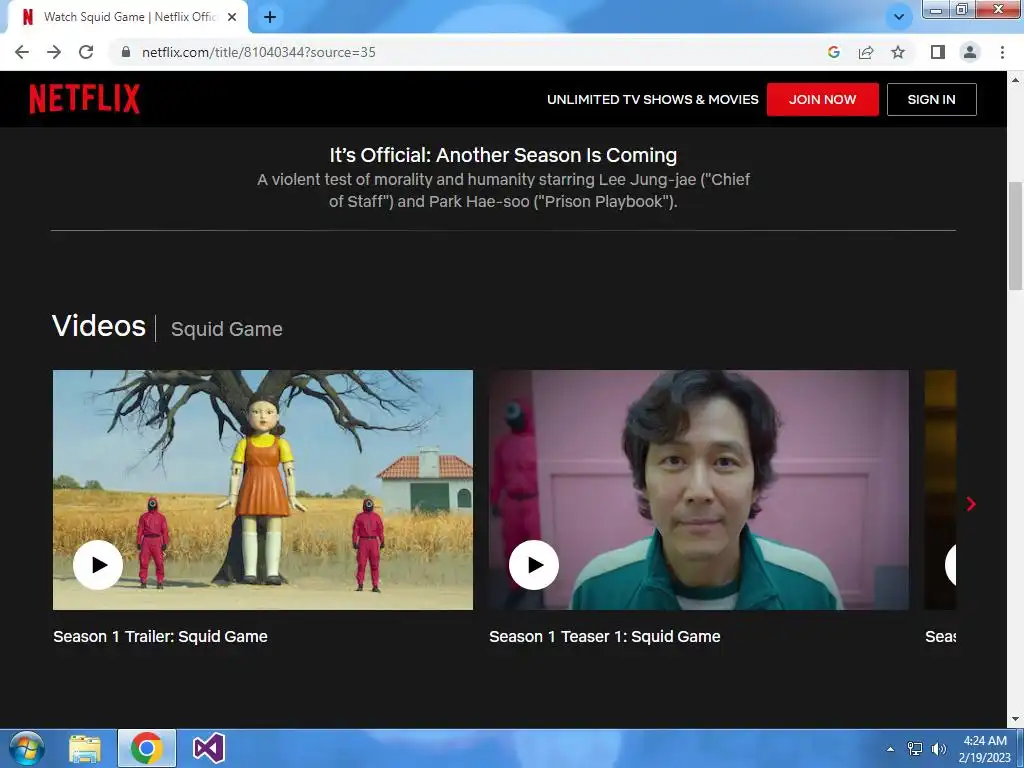The image size is (1024, 768).
Task: Play the Season 1 Teaser 1 video
Action: 534,565
